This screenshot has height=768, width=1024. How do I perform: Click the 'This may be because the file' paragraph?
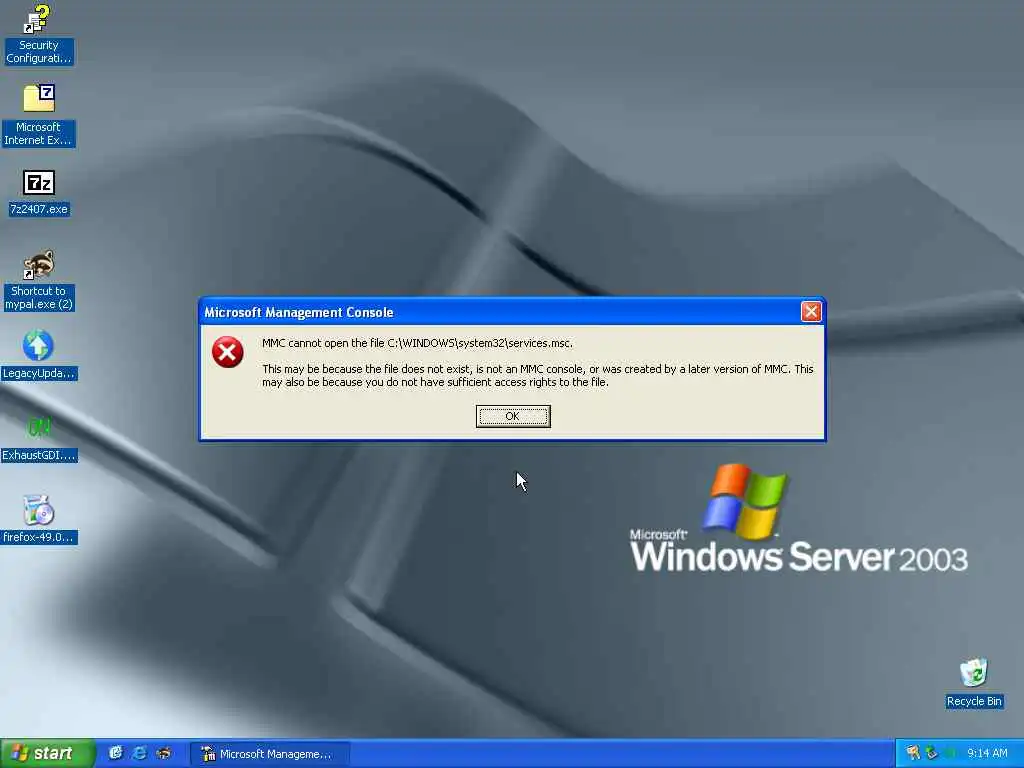(537, 376)
